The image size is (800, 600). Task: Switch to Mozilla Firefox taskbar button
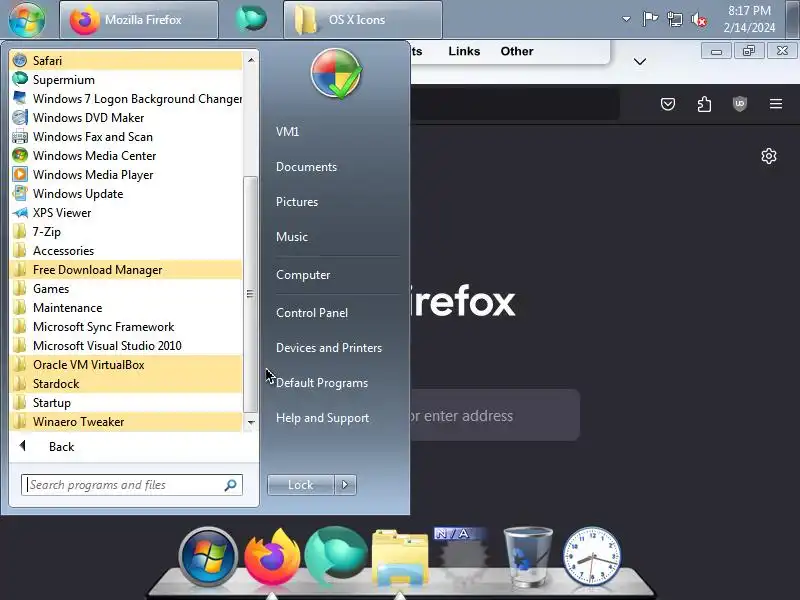tap(139, 19)
